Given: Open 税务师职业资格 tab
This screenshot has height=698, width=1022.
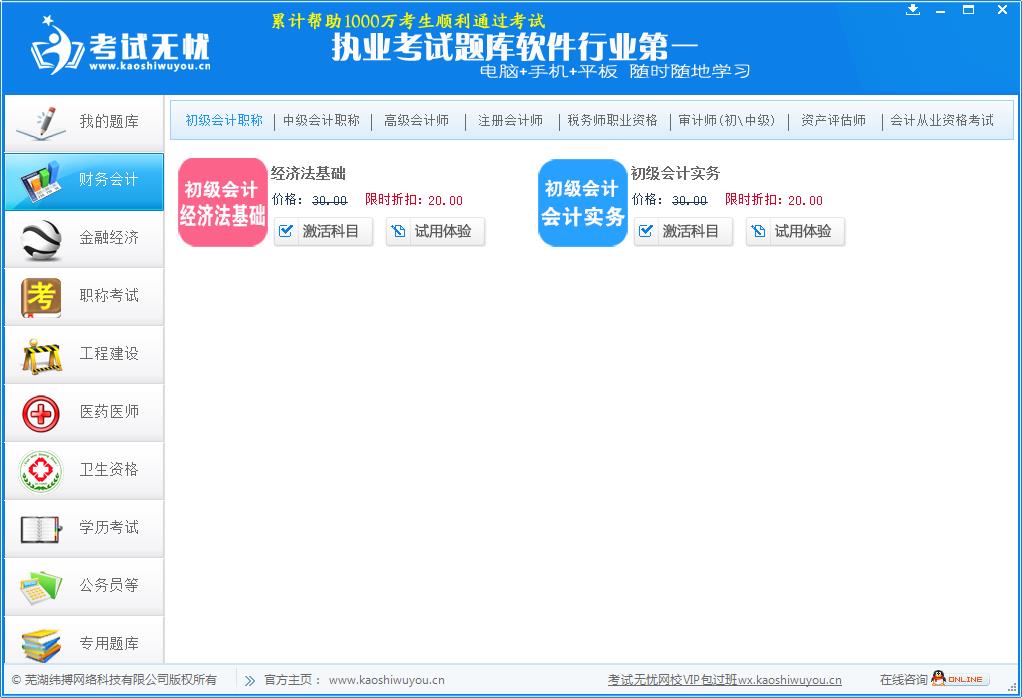Looking at the screenshot, I should click(x=612, y=121).
